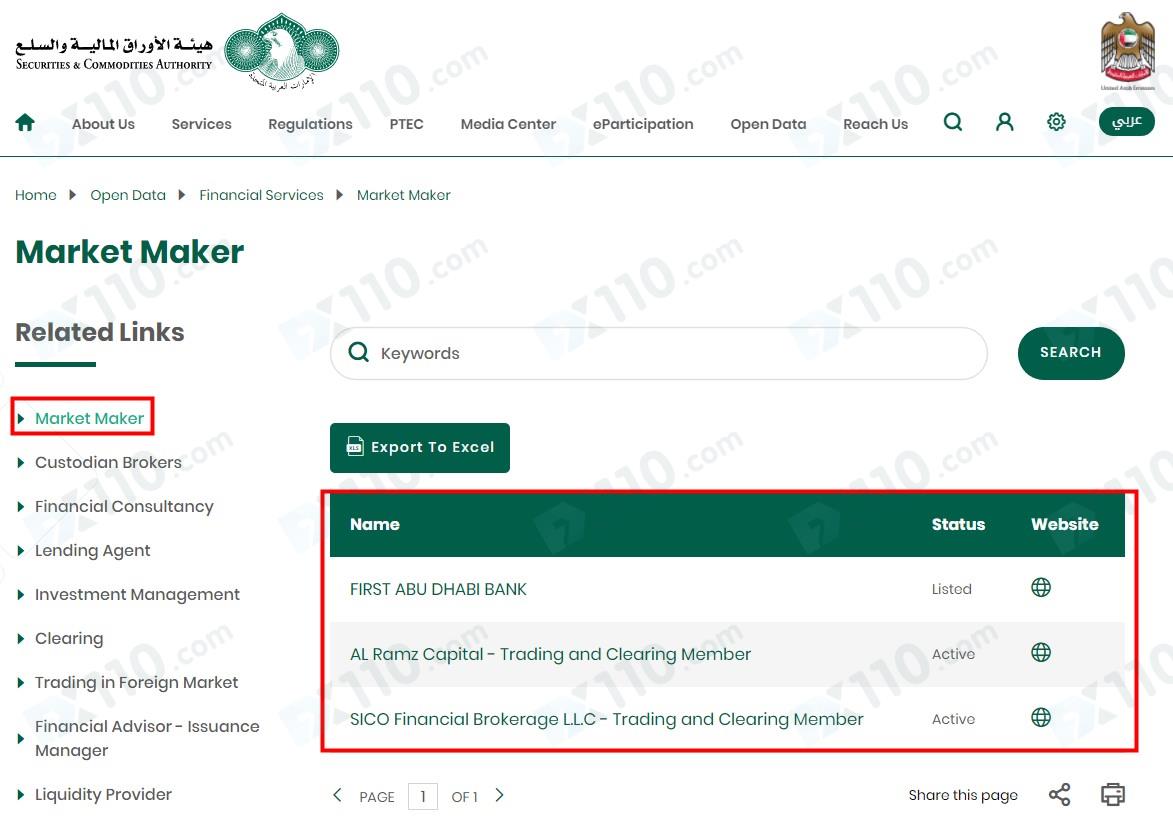The image size is (1173, 817).
Task: Open the Services menu
Action: click(x=201, y=124)
